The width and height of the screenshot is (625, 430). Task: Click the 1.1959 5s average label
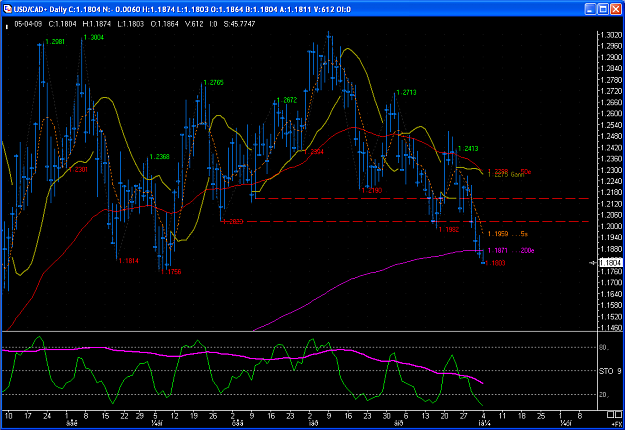[508, 234]
